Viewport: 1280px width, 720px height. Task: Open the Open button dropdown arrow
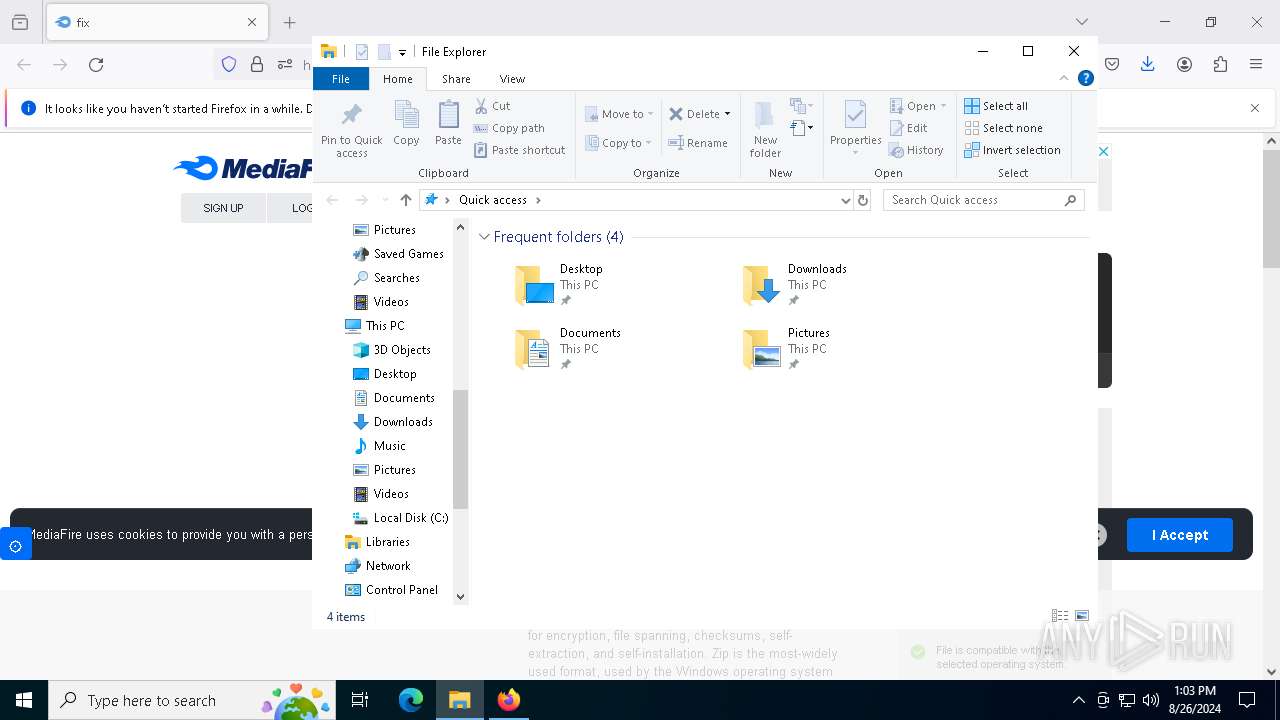[x=943, y=106]
